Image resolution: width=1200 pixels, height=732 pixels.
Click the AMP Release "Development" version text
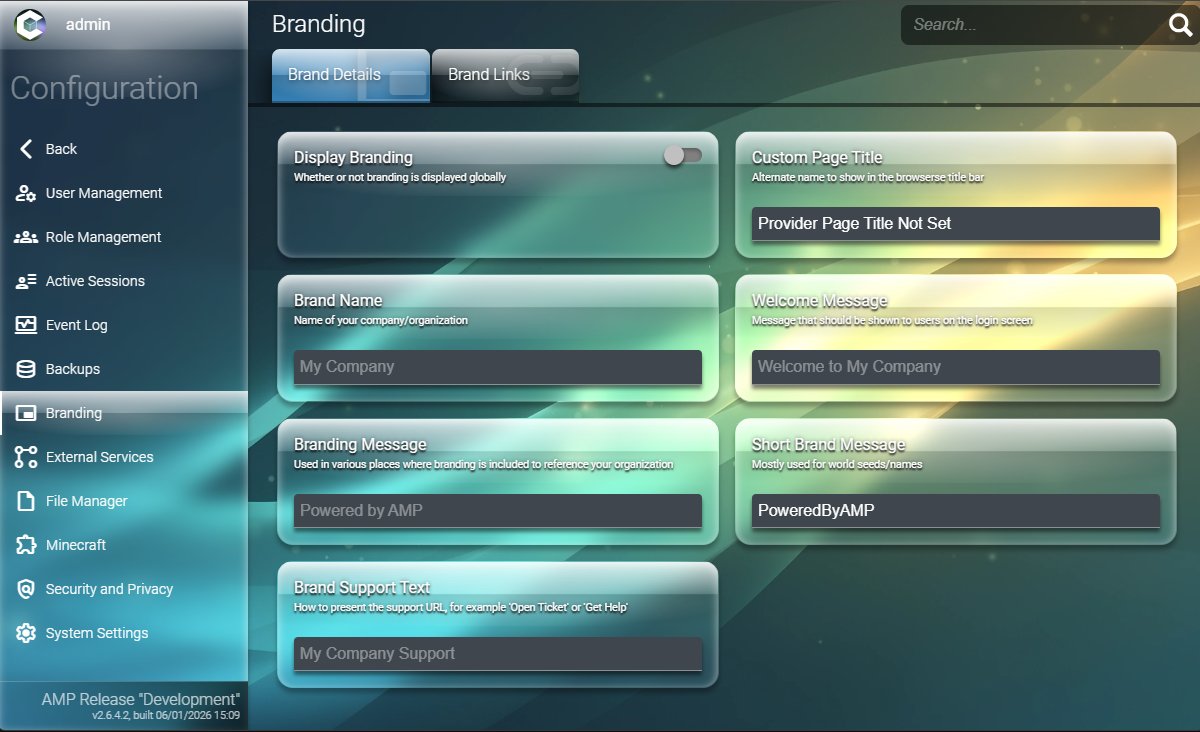pyautogui.click(x=141, y=699)
